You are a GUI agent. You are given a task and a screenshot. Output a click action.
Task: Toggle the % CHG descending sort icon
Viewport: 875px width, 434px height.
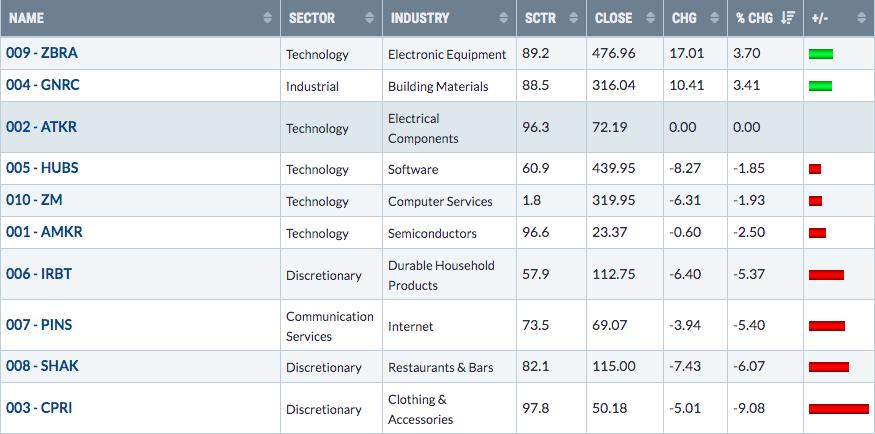[788, 18]
